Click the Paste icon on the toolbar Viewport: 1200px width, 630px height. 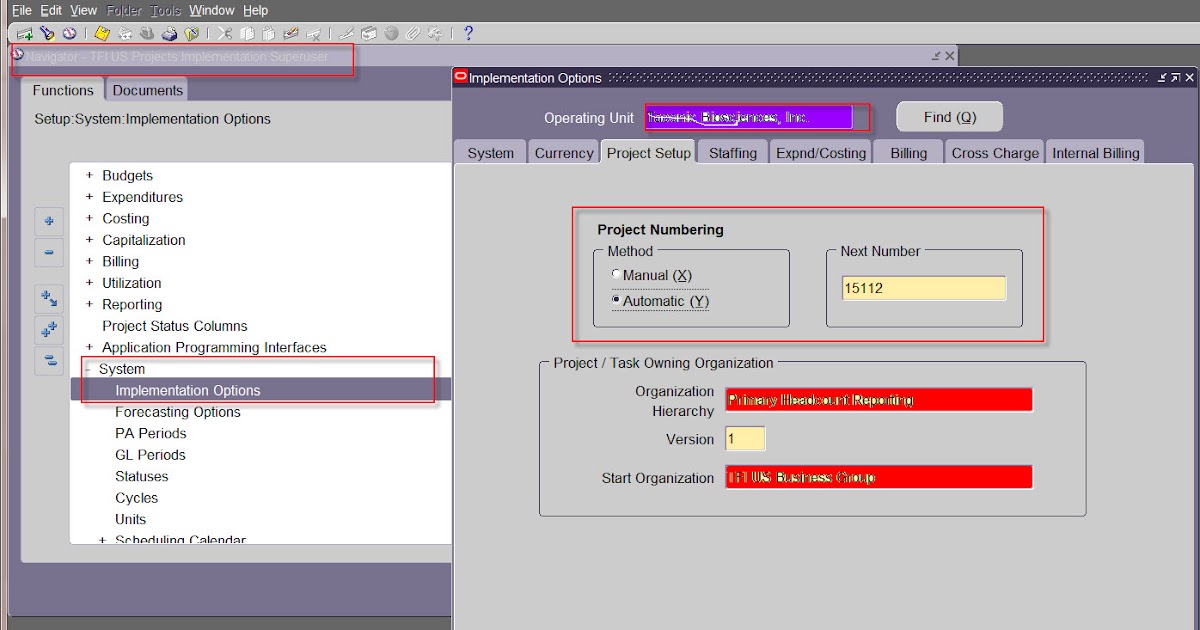(269, 32)
